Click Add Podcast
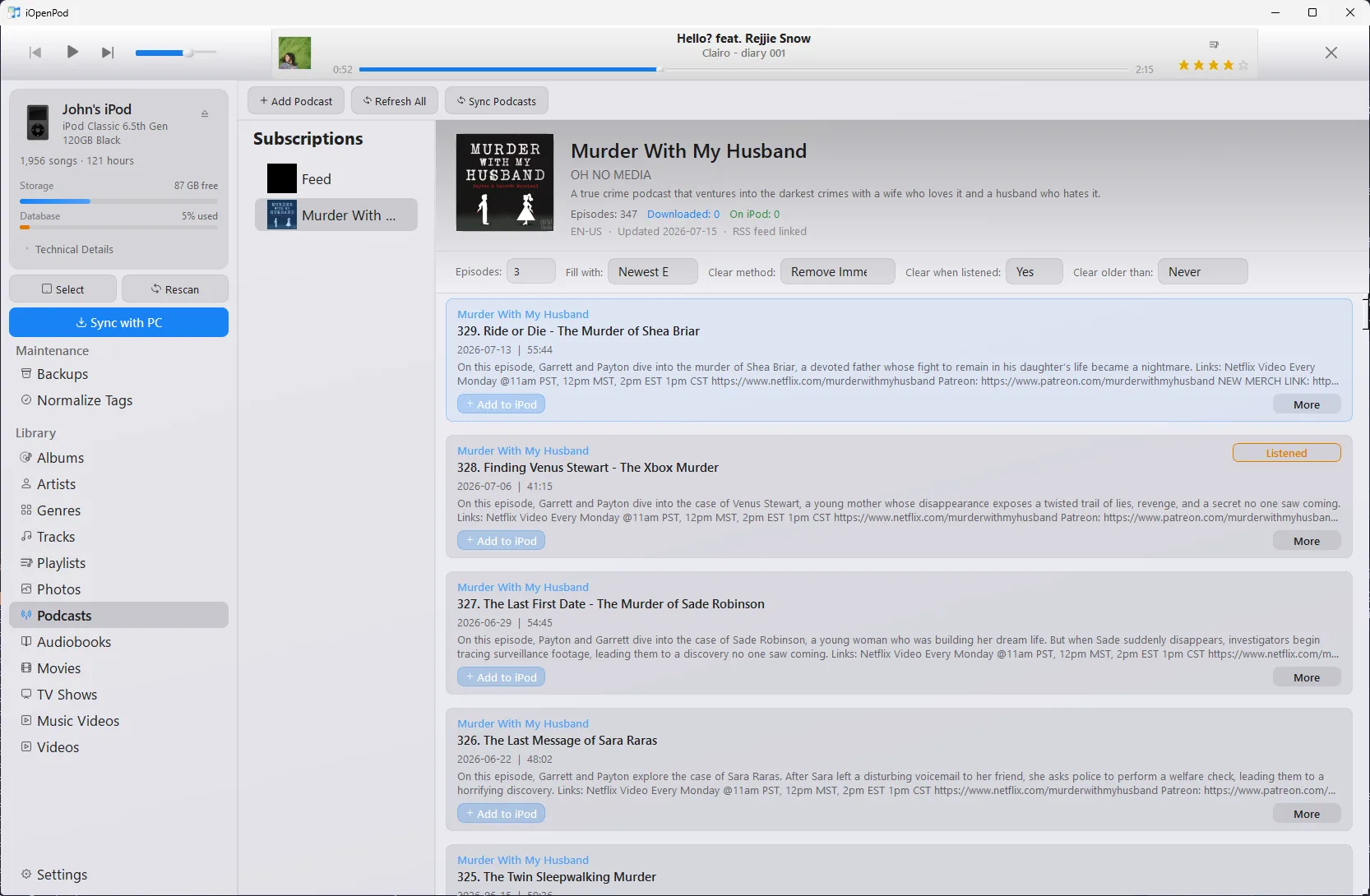Screen dimensions: 1370x896 [x=296, y=101]
